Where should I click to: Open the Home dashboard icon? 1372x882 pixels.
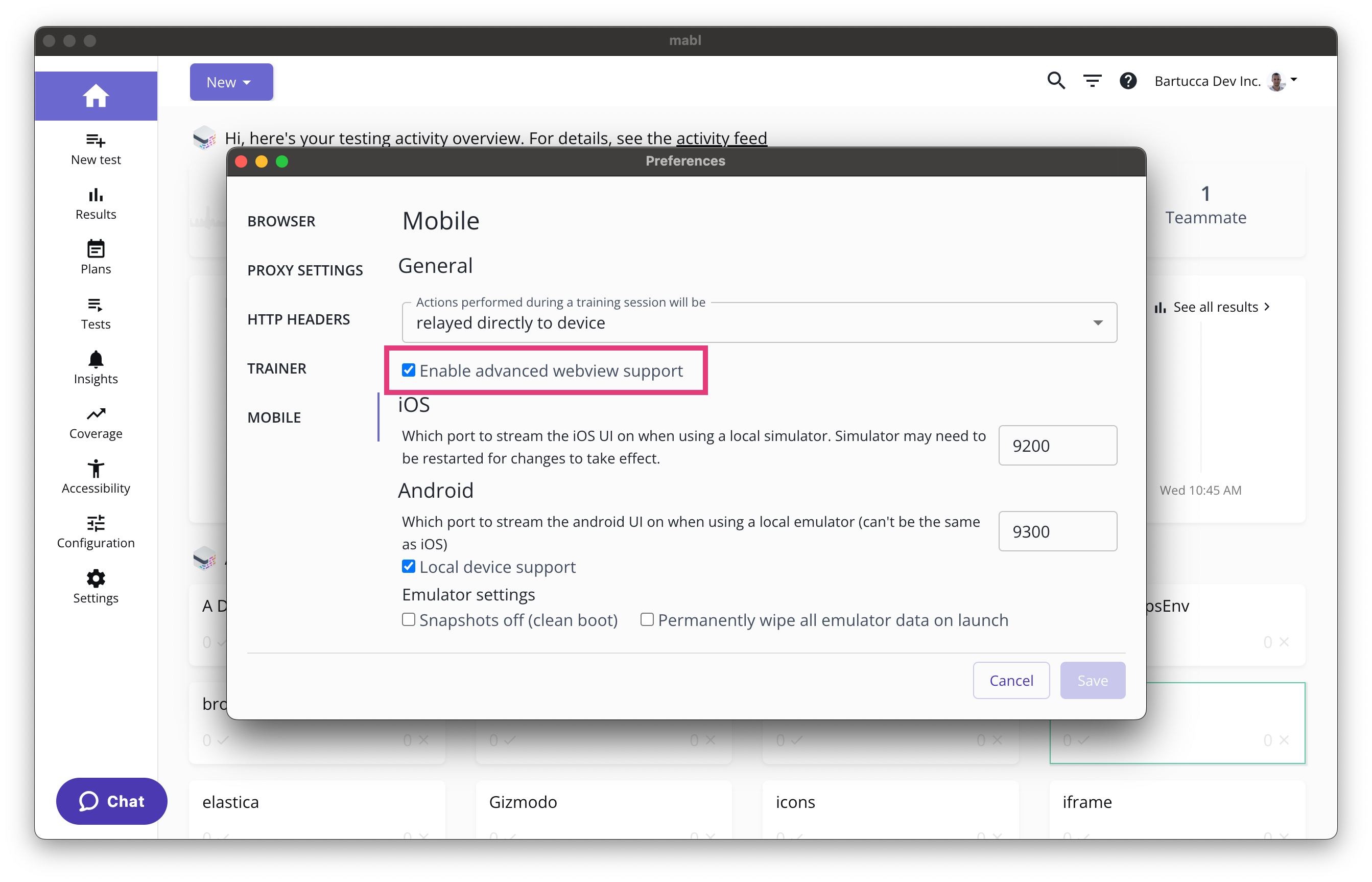coord(96,96)
